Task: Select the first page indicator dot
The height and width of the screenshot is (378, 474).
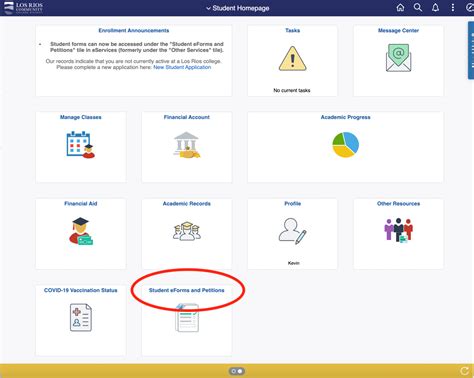Action: pyautogui.click(x=234, y=371)
